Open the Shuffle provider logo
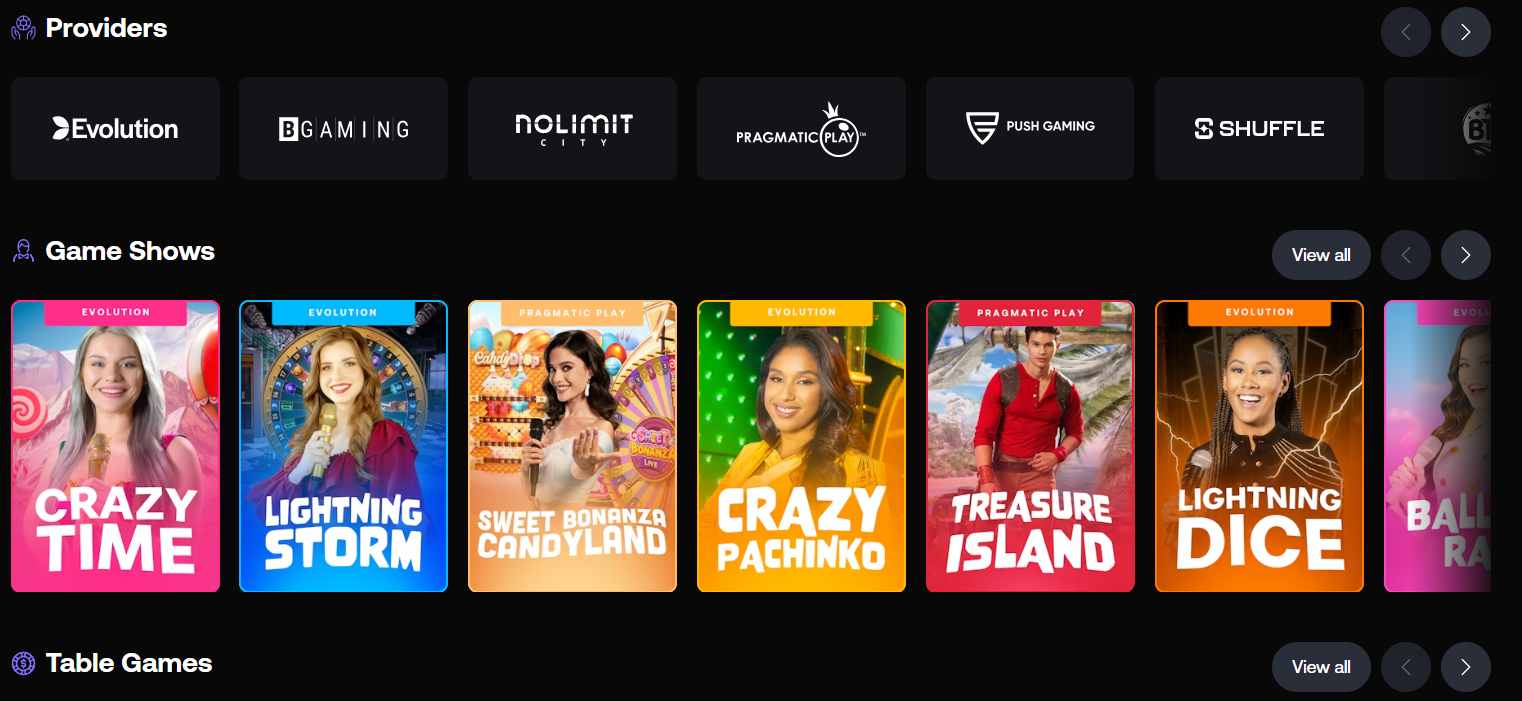Viewport: 1522px width, 701px height. click(1259, 128)
